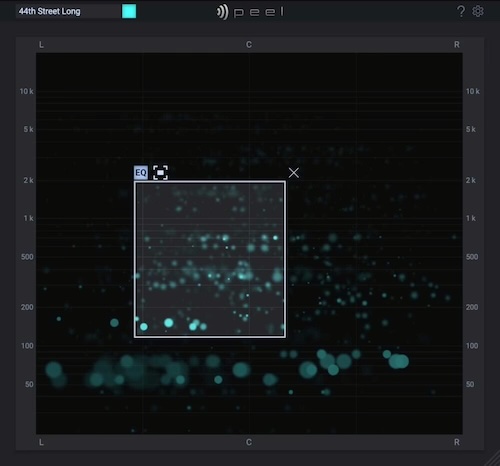Click the left 10k frequency label

(x=26, y=91)
